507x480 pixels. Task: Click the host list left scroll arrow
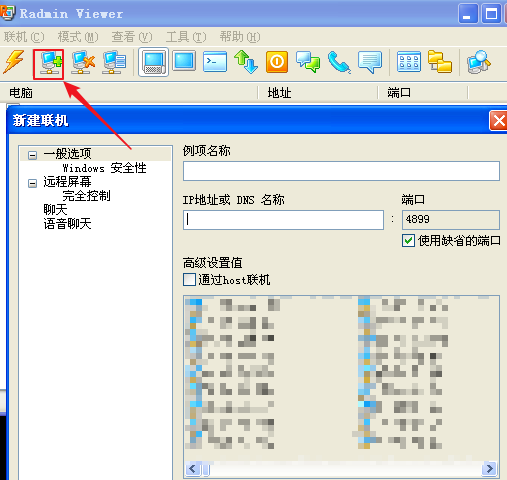tap(192, 469)
